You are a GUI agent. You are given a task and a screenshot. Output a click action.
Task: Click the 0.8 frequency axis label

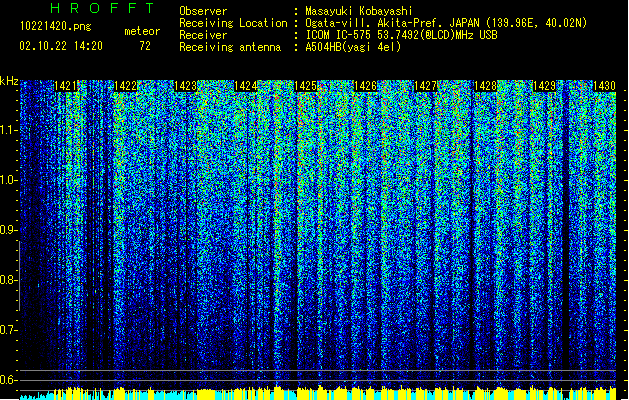pyautogui.click(x=9, y=280)
